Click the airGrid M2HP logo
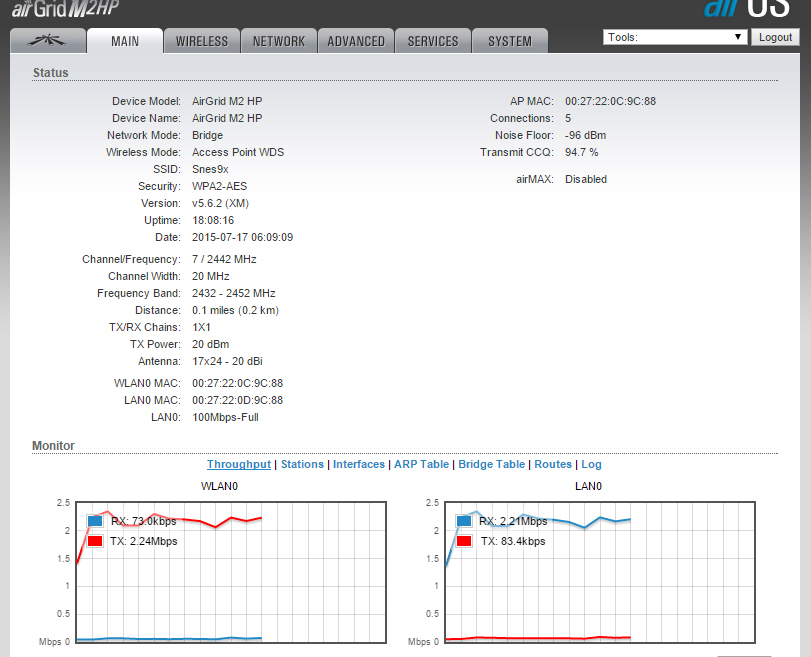 pyautogui.click(x=66, y=8)
